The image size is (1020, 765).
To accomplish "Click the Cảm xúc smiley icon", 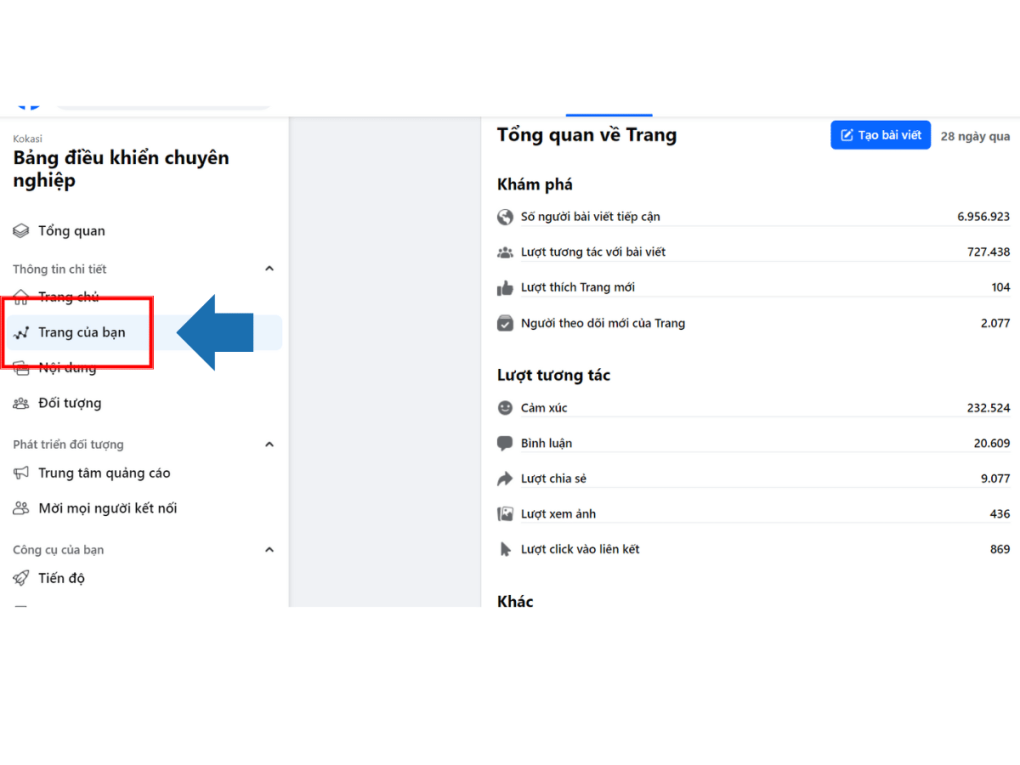I will 505,408.
